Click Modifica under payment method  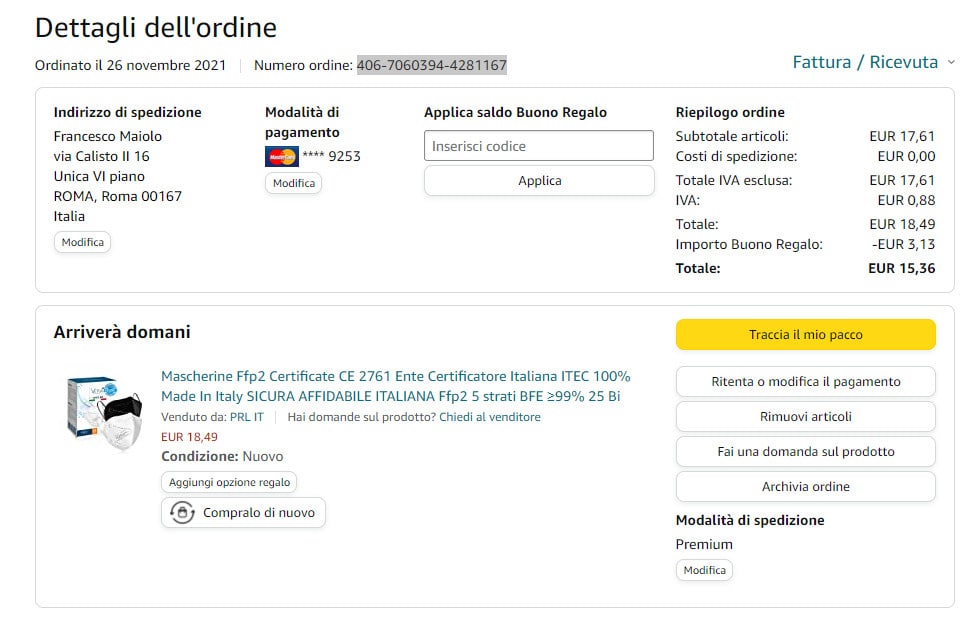pyautogui.click(x=293, y=183)
